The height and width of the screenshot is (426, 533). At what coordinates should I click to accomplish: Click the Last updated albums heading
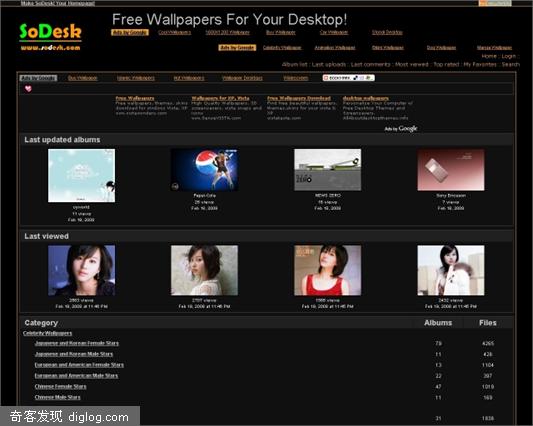click(62, 140)
